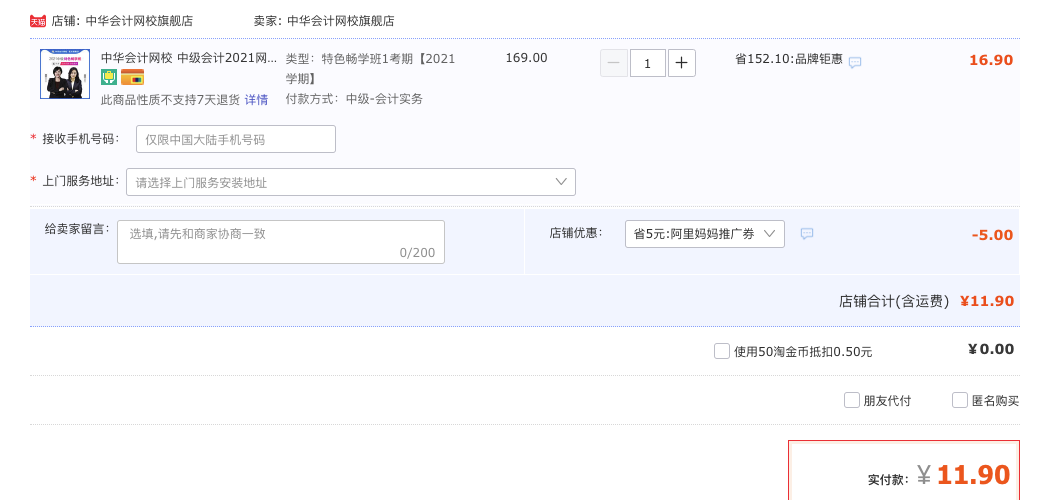Image resolution: width=1053 pixels, height=500 pixels.
Task: Click the minus quantity button
Action: (613, 63)
